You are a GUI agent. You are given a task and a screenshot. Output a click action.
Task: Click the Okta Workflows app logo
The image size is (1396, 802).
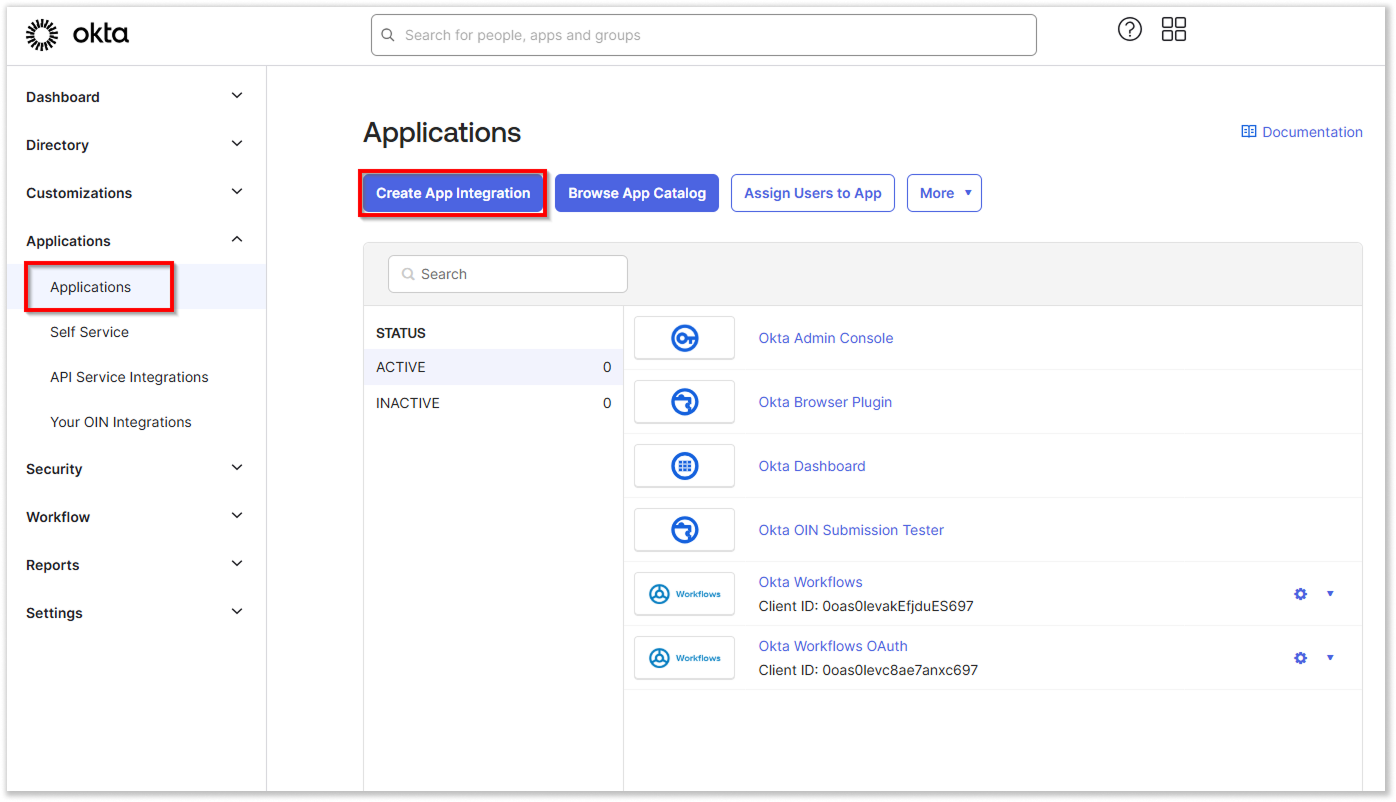[x=685, y=594]
